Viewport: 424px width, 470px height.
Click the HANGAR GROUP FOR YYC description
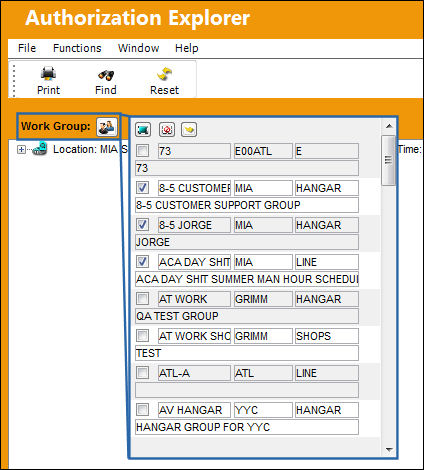247,427
